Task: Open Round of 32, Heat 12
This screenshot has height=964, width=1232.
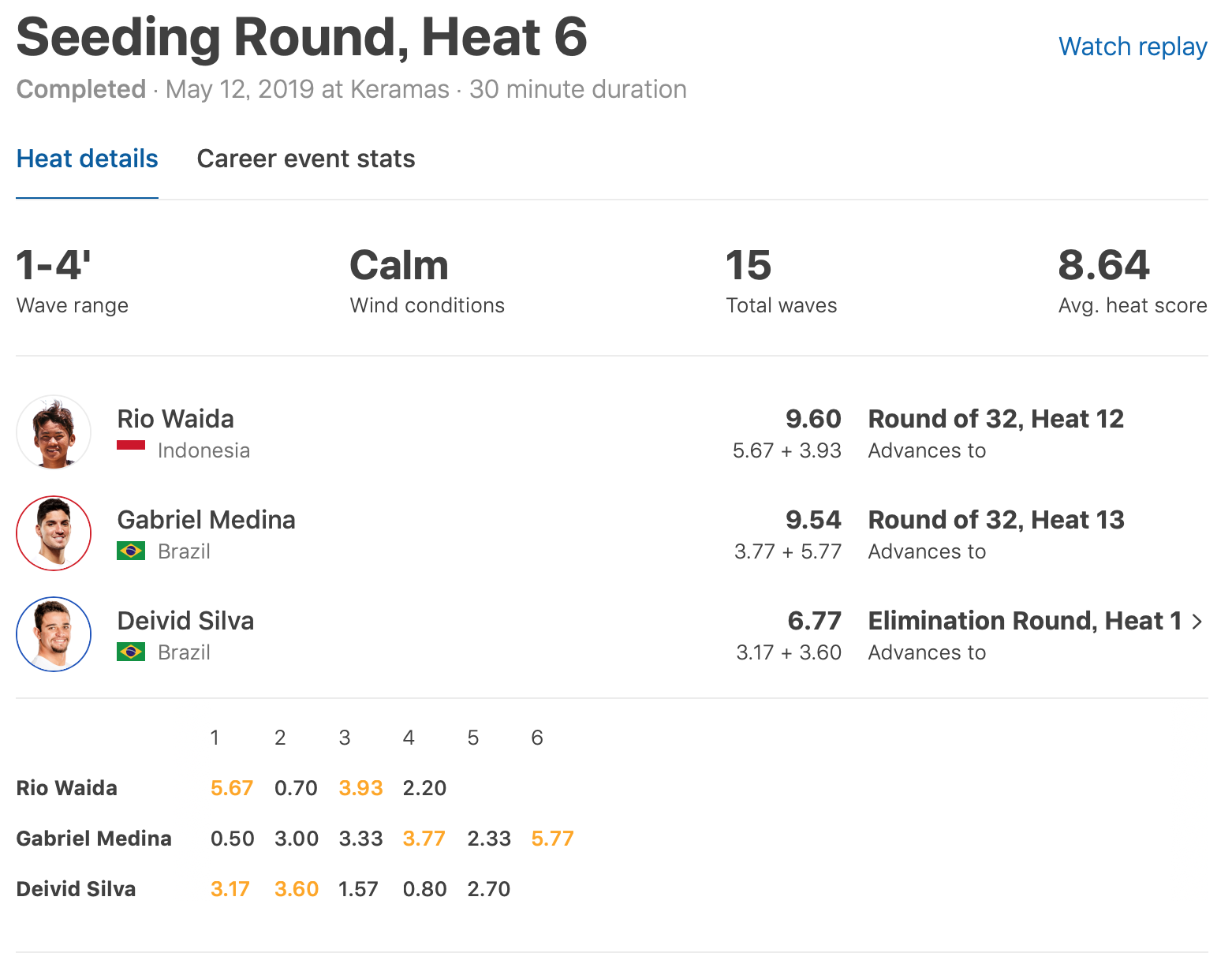Action: pos(995,419)
